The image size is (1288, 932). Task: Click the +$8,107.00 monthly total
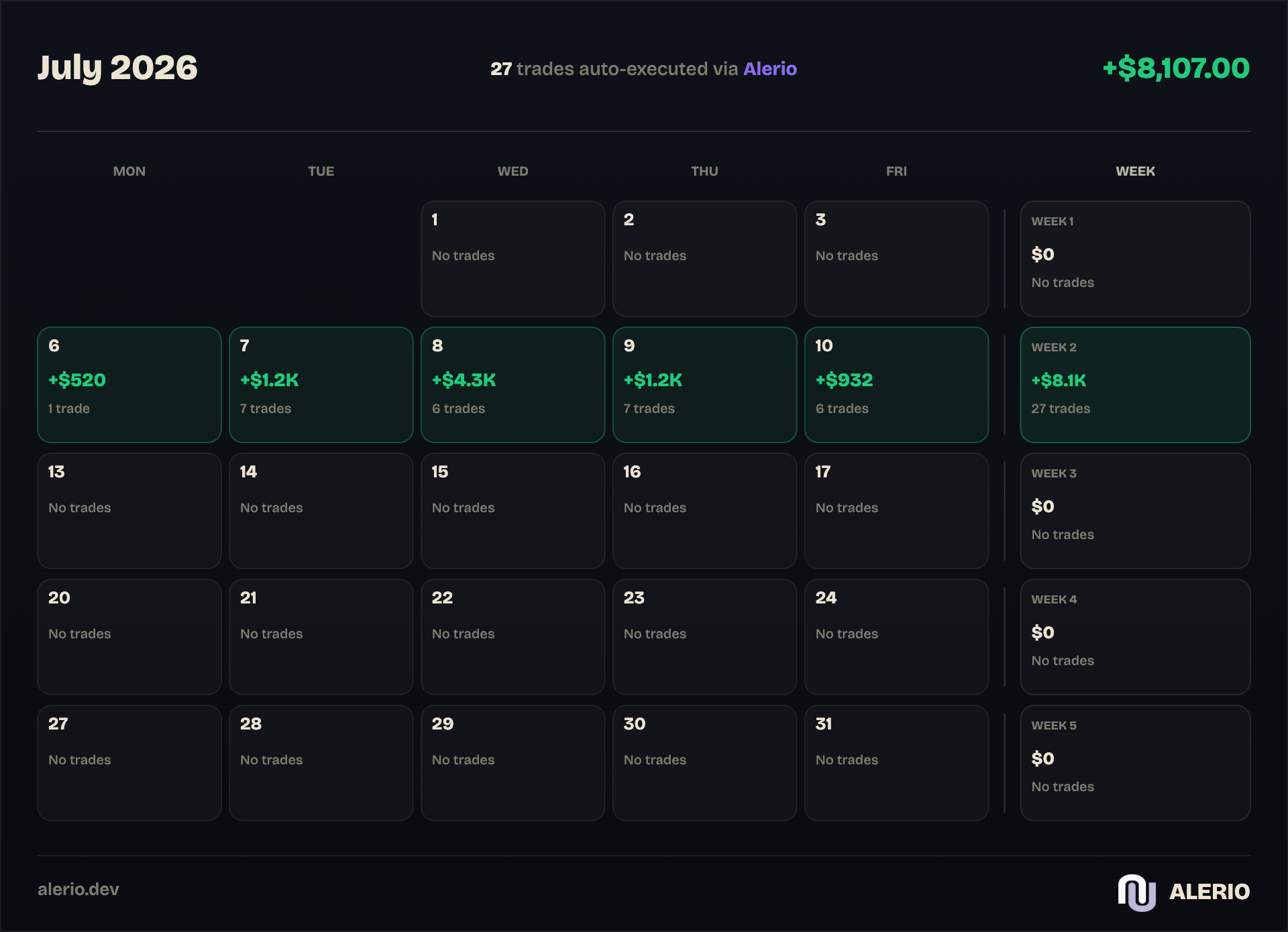1176,68
